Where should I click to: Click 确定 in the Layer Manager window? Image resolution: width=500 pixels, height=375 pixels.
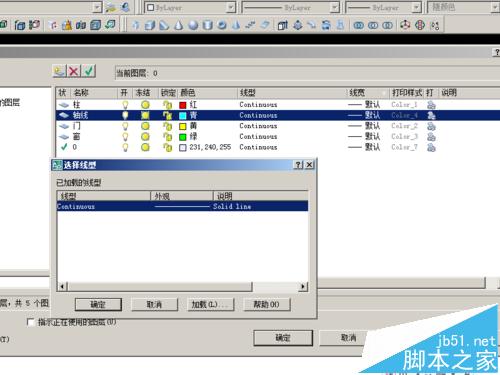pos(283,338)
